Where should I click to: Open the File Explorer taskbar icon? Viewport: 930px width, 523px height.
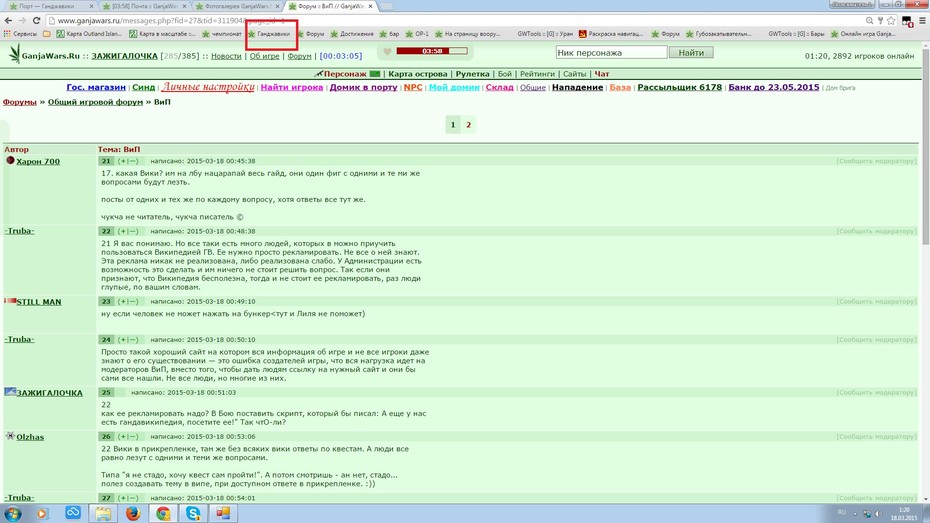click(103, 514)
